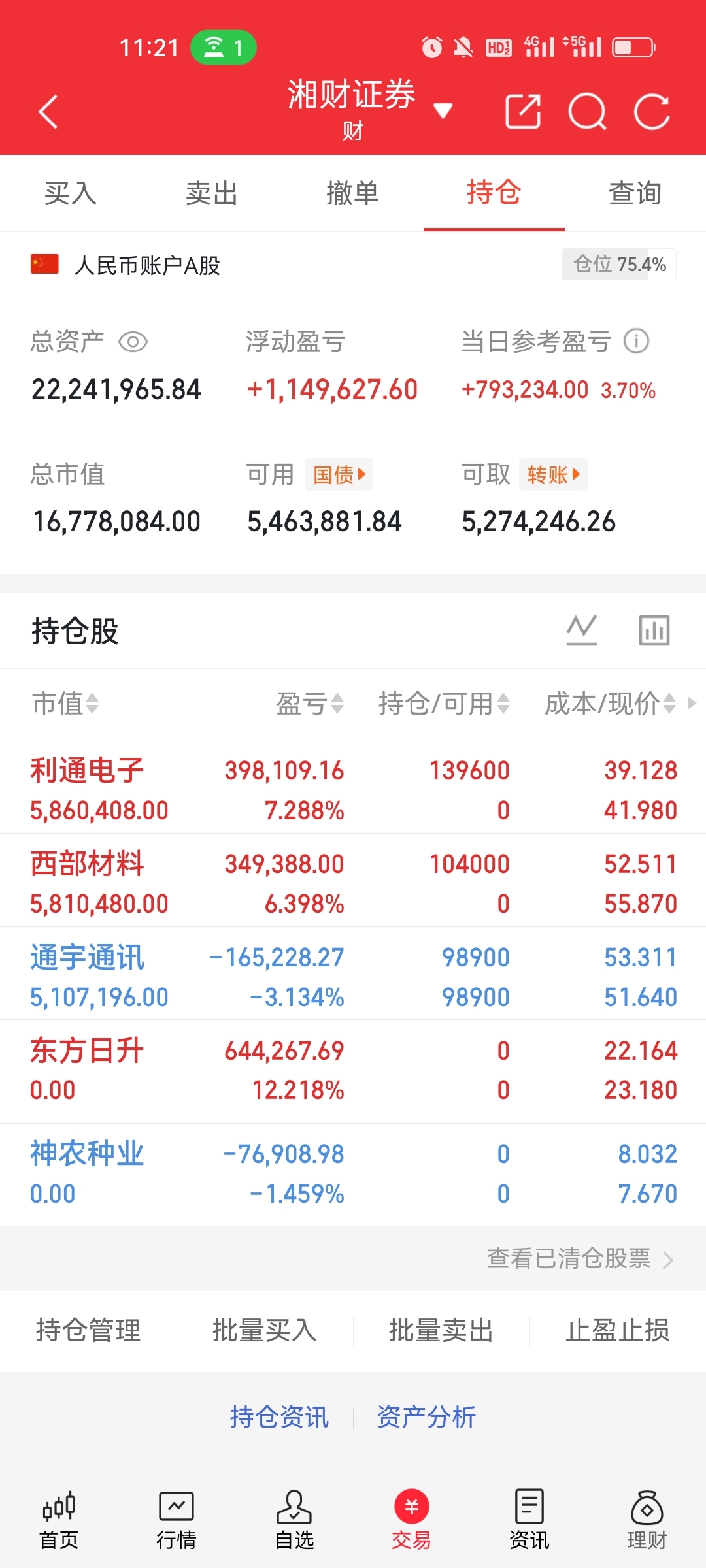Sort holdings by 市值 column
The height and width of the screenshot is (1568, 706).
[x=65, y=704]
